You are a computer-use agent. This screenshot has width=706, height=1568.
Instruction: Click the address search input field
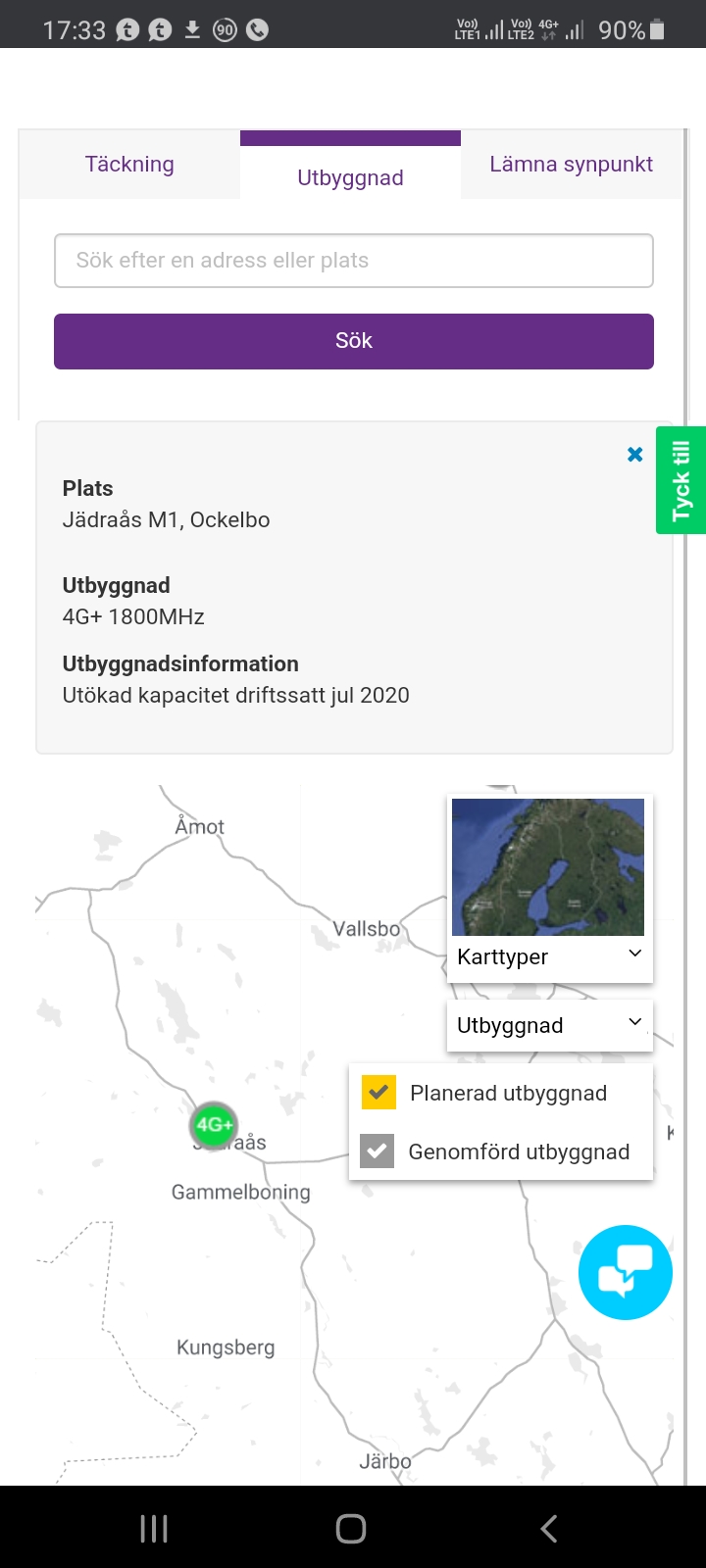click(x=353, y=261)
